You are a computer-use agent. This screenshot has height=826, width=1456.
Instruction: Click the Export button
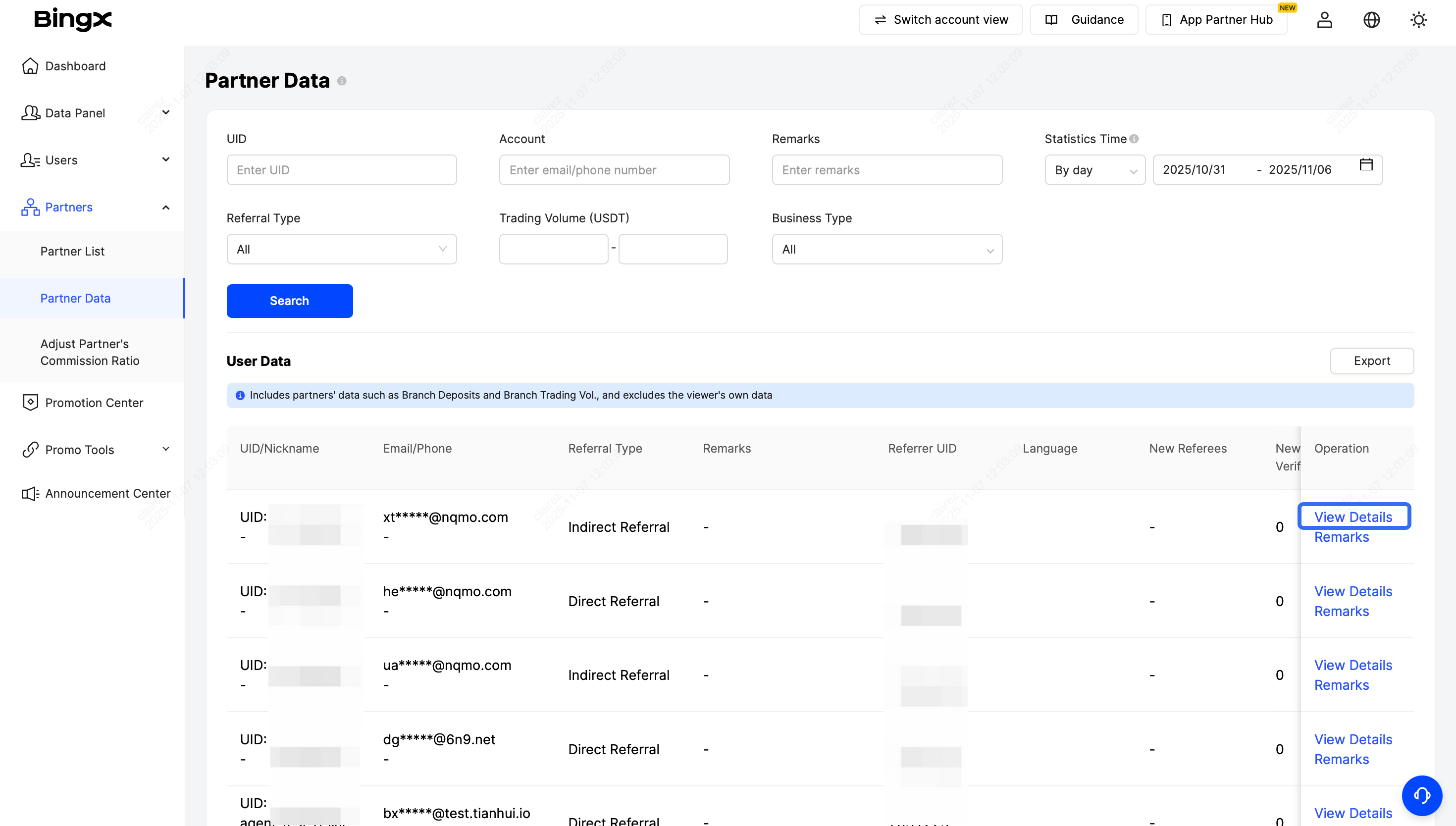point(1371,361)
